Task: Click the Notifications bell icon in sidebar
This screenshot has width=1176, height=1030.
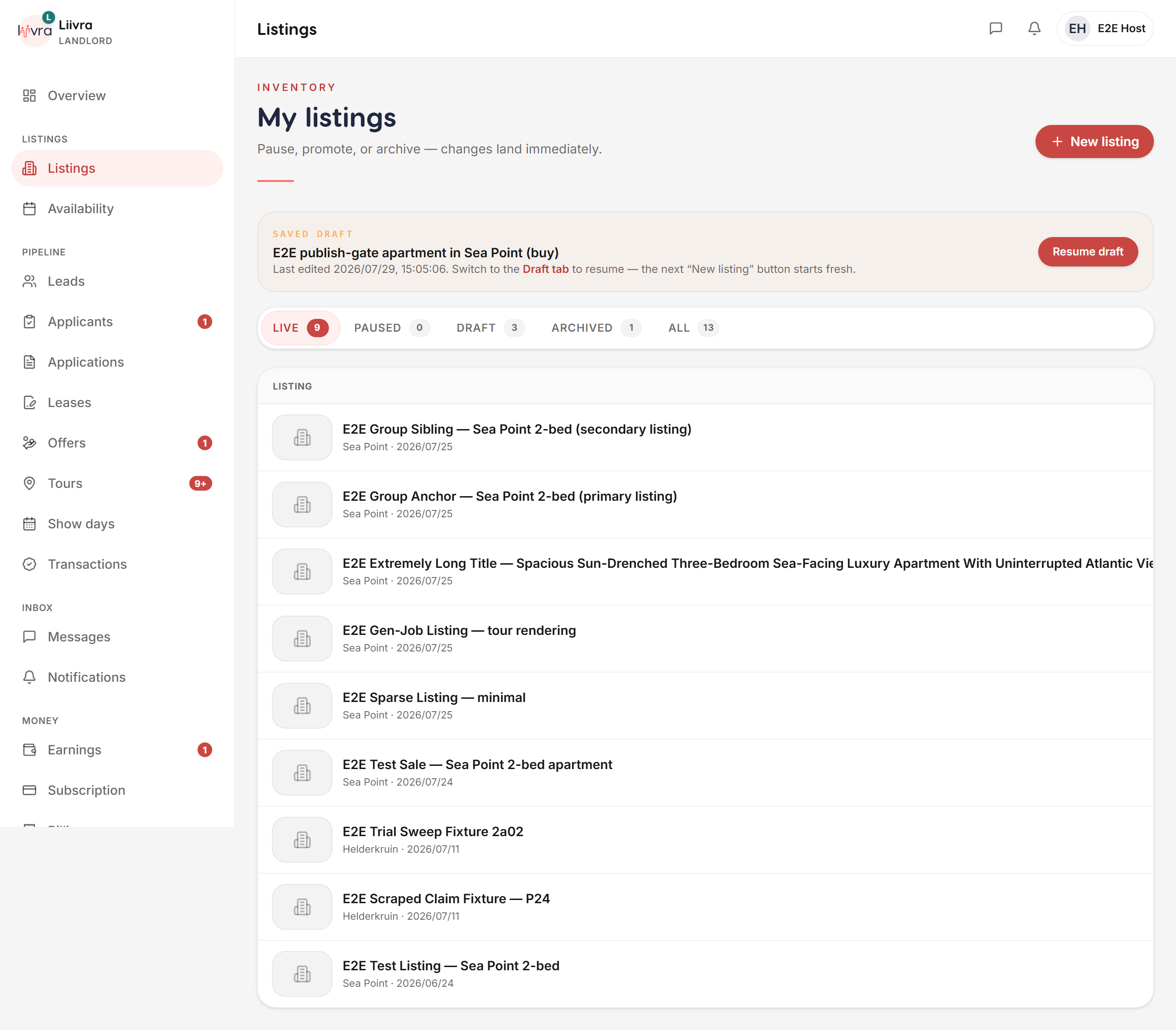Action: (x=29, y=677)
